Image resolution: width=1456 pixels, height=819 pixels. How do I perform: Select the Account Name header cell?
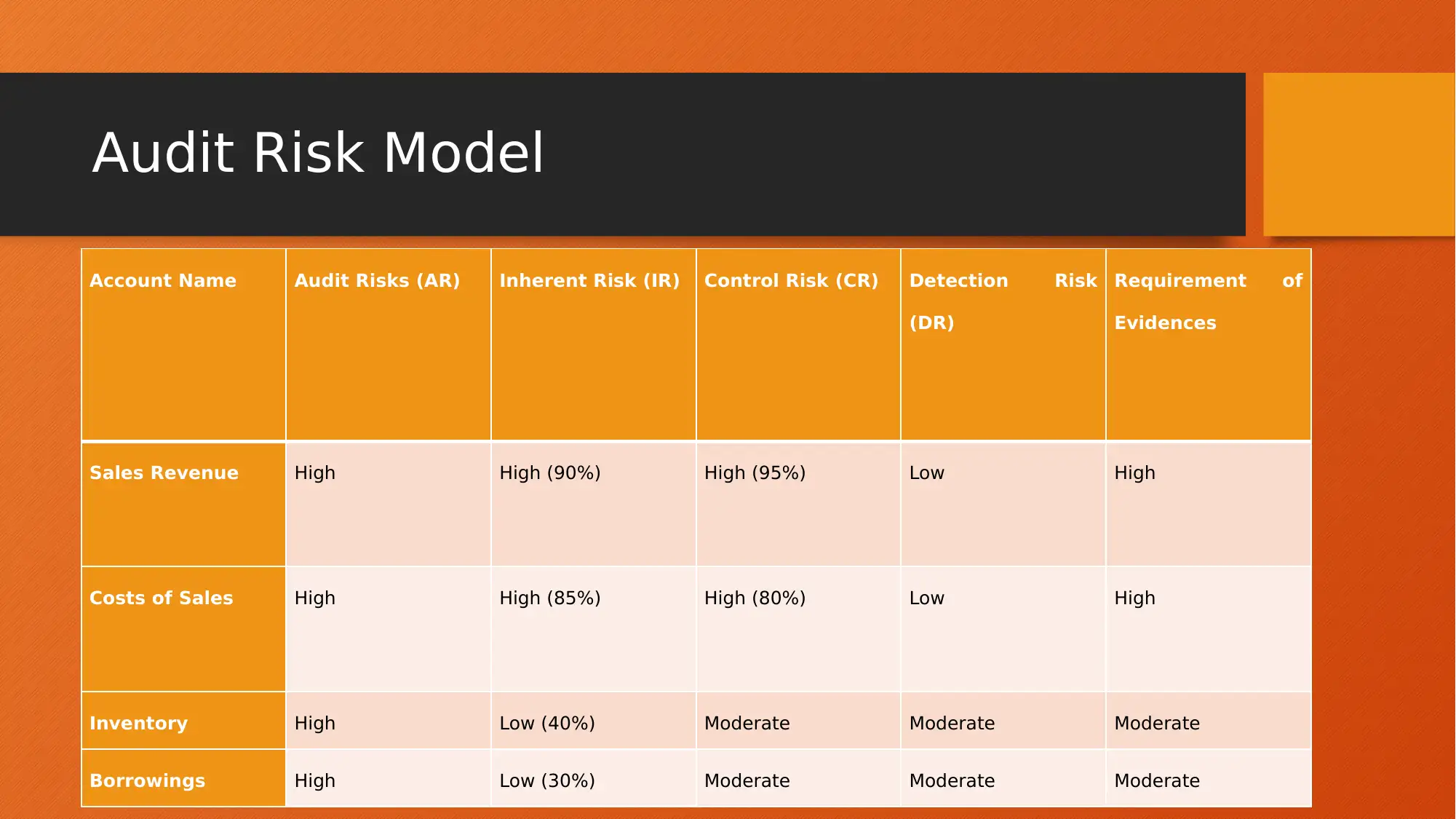[183, 344]
